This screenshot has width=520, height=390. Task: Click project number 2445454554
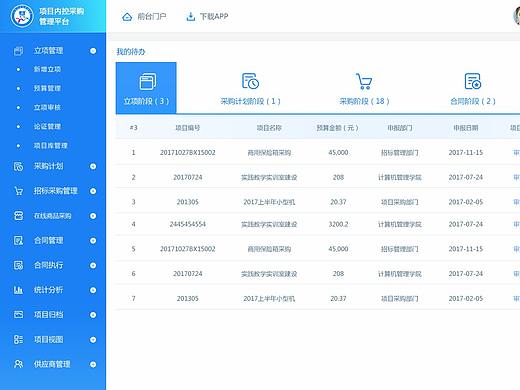188,224
